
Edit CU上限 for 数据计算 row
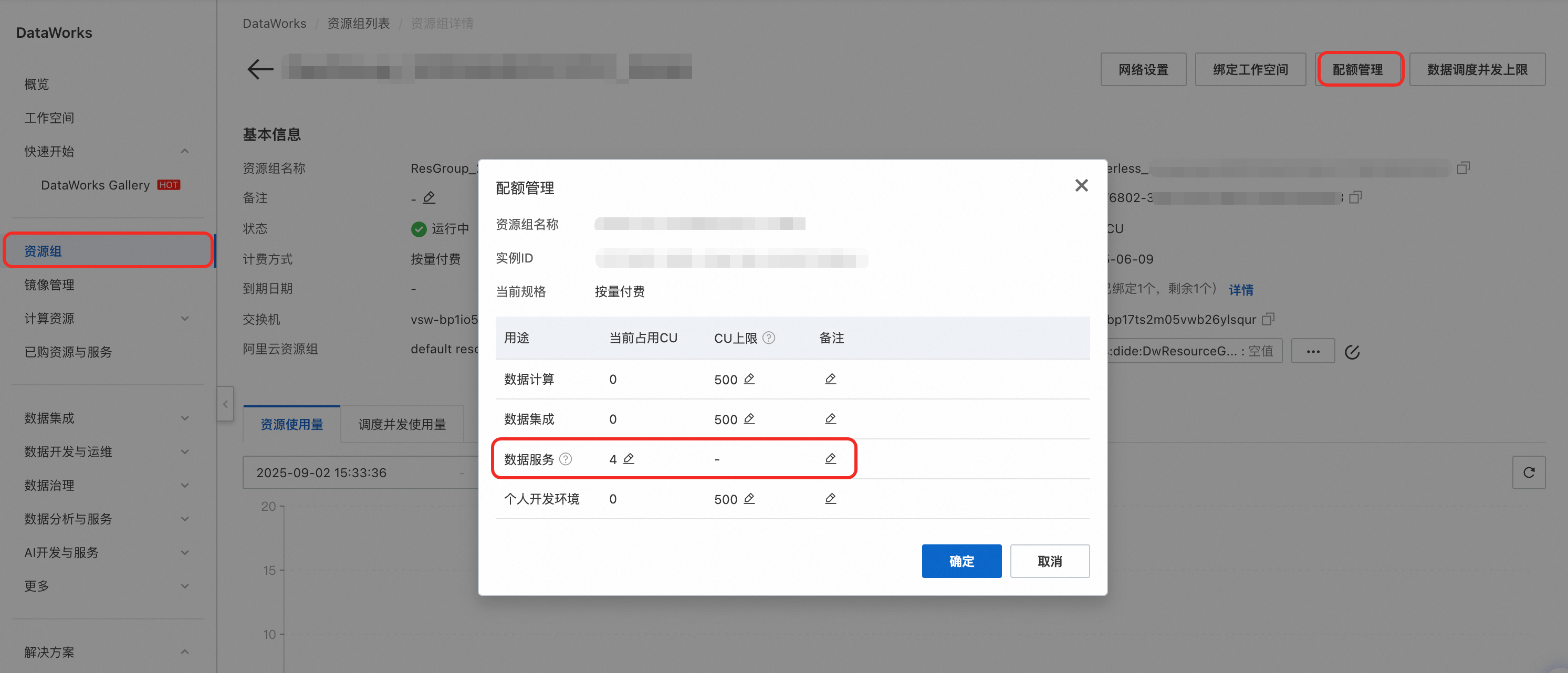[x=749, y=378]
